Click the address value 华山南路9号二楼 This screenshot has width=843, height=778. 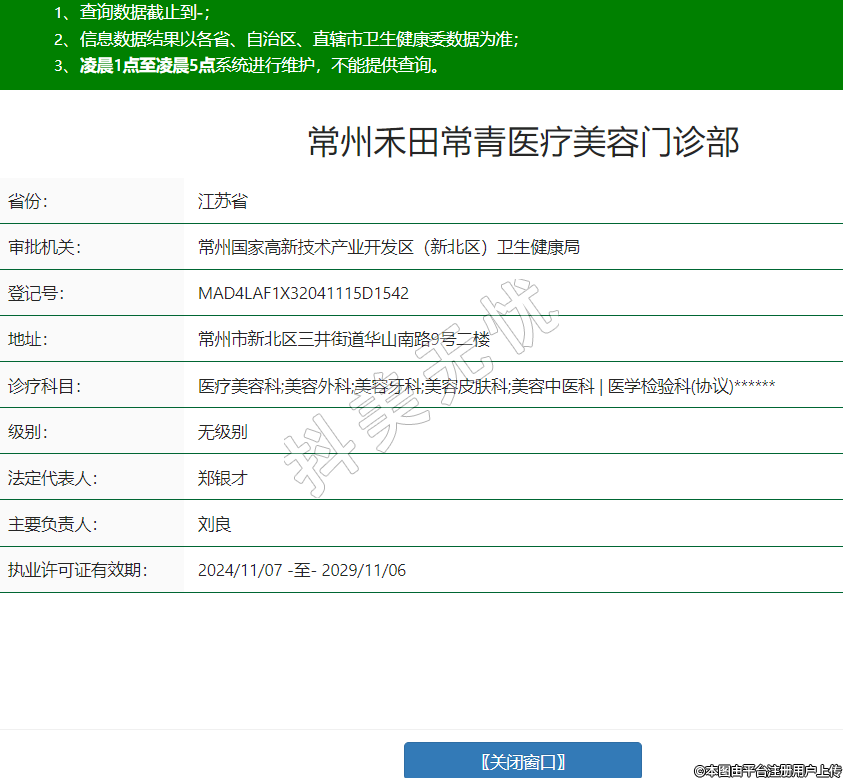pyautogui.click(x=344, y=339)
